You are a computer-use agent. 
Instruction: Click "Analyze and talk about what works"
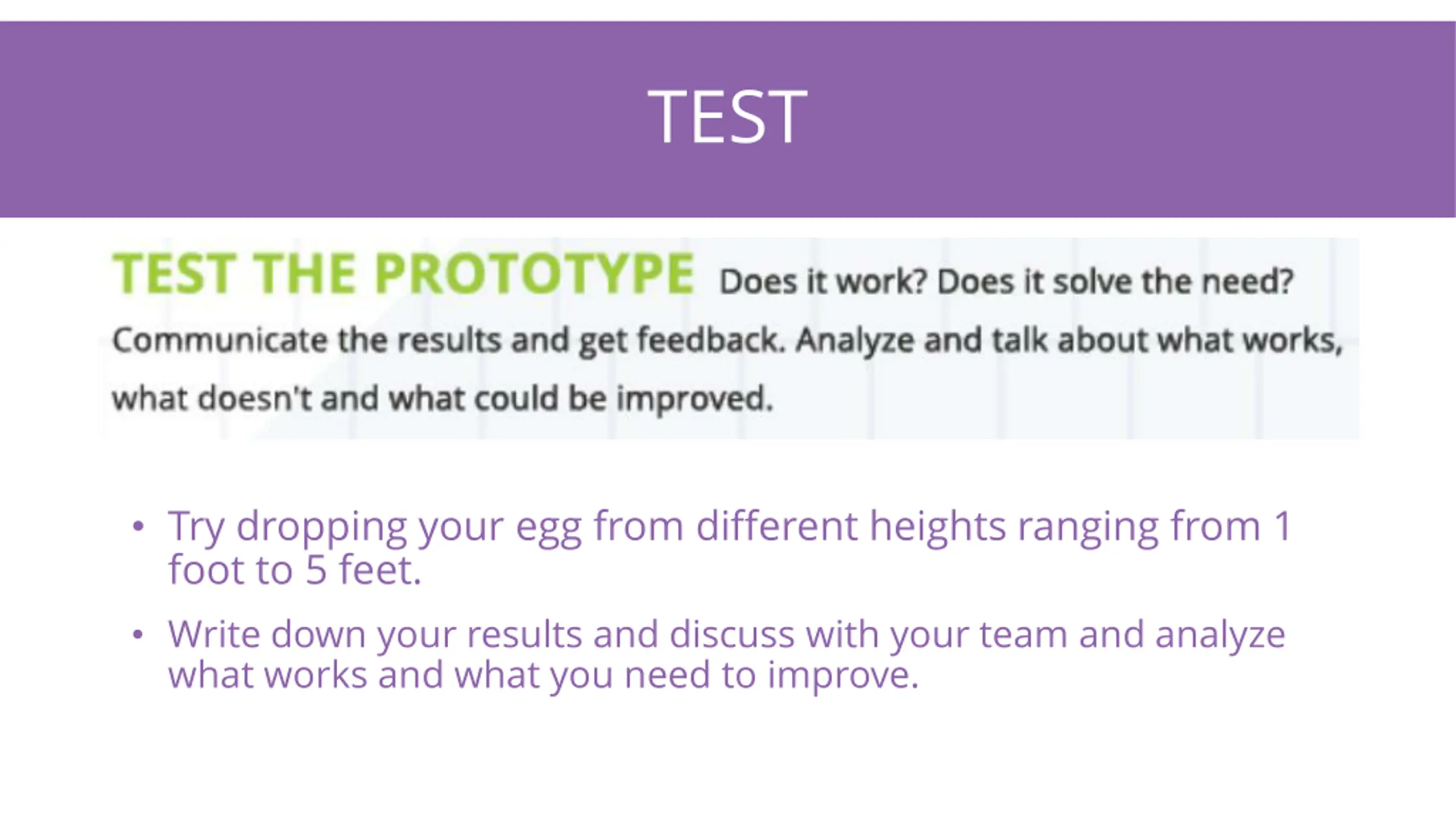(1069, 341)
